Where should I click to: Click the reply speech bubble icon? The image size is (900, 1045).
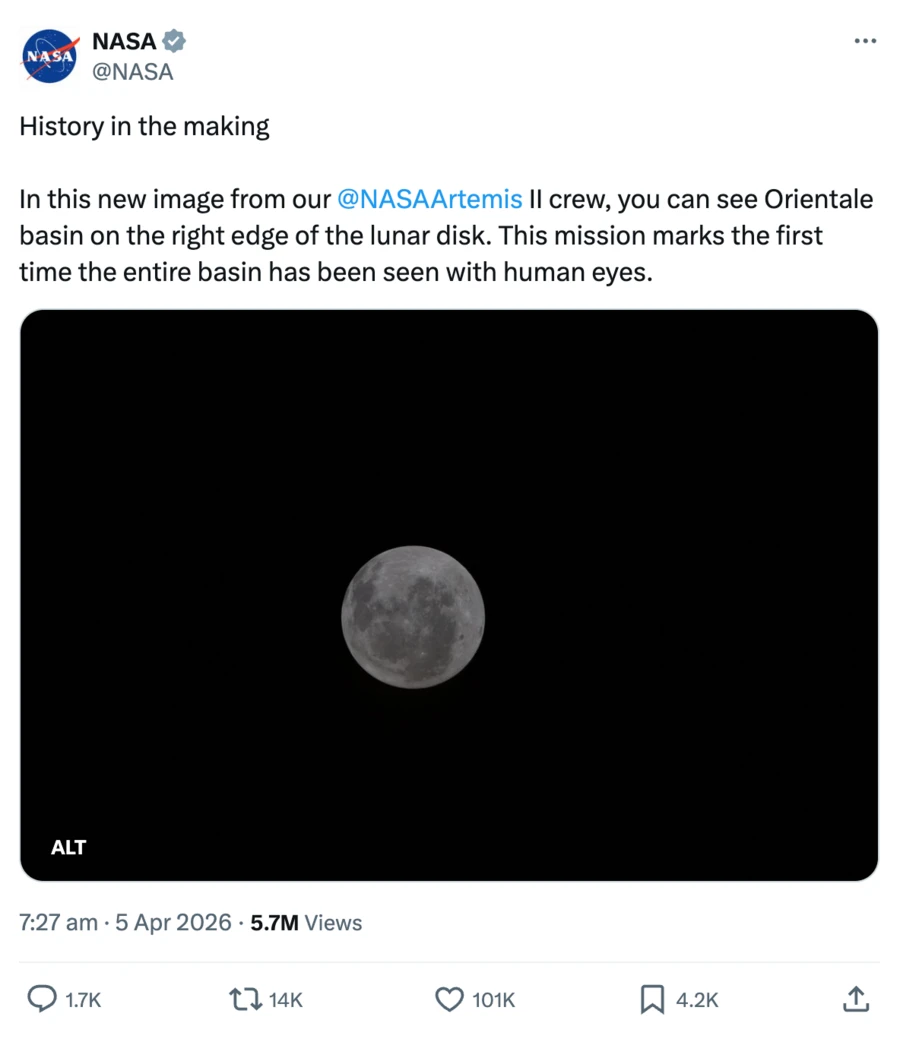(x=40, y=999)
